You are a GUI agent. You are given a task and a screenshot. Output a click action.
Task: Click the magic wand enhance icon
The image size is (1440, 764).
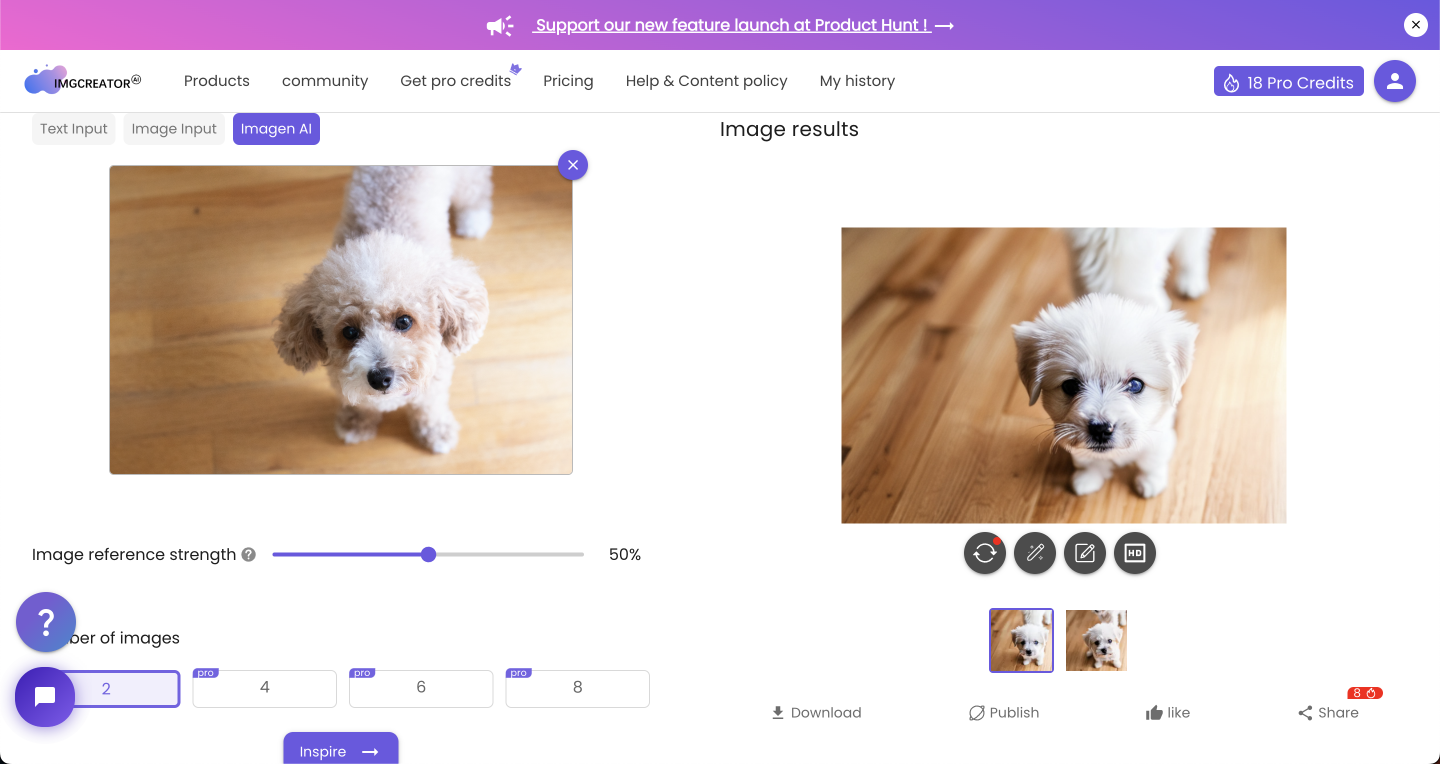1034,553
